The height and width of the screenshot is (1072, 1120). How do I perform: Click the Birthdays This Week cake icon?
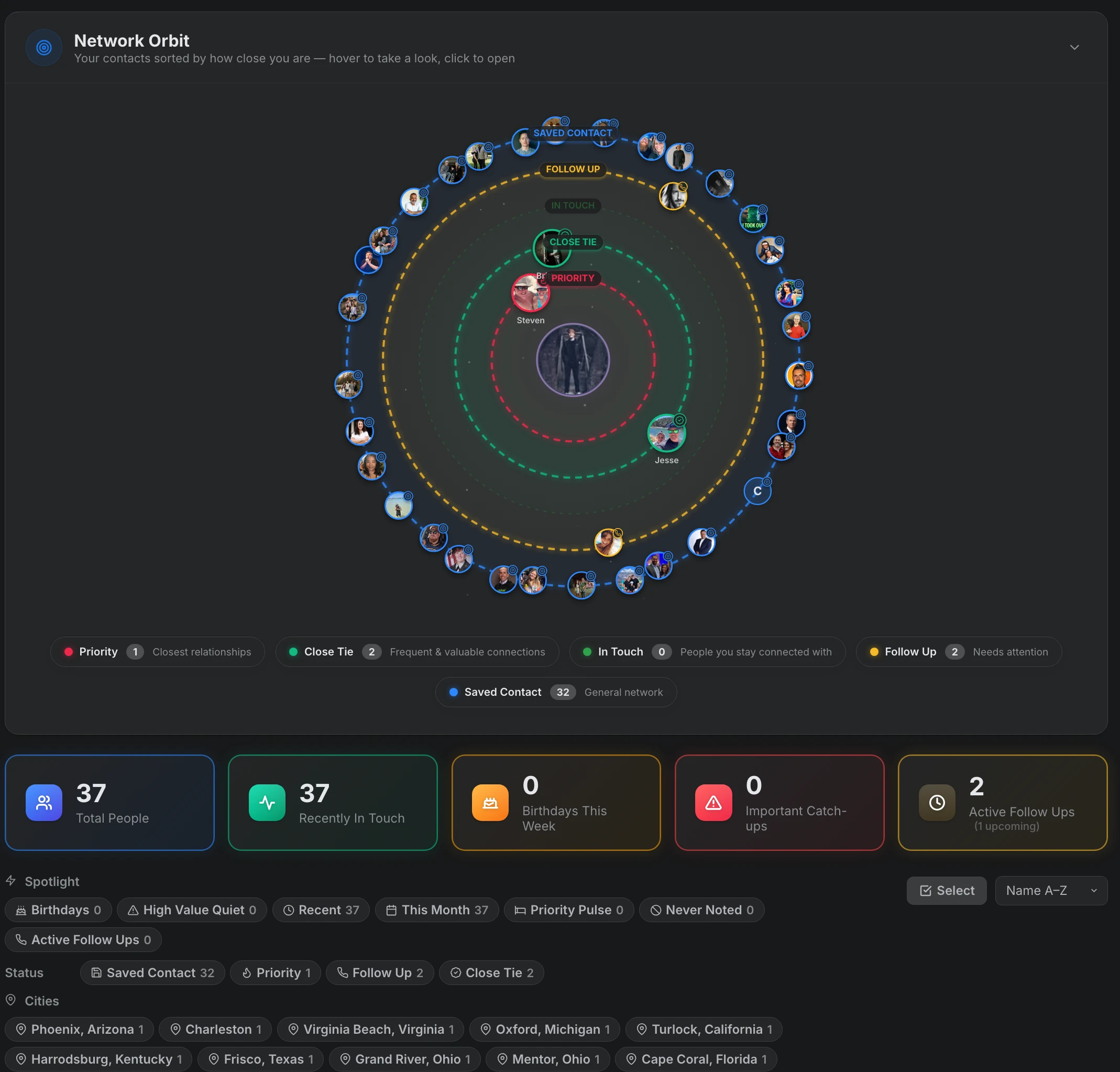click(x=490, y=803)
